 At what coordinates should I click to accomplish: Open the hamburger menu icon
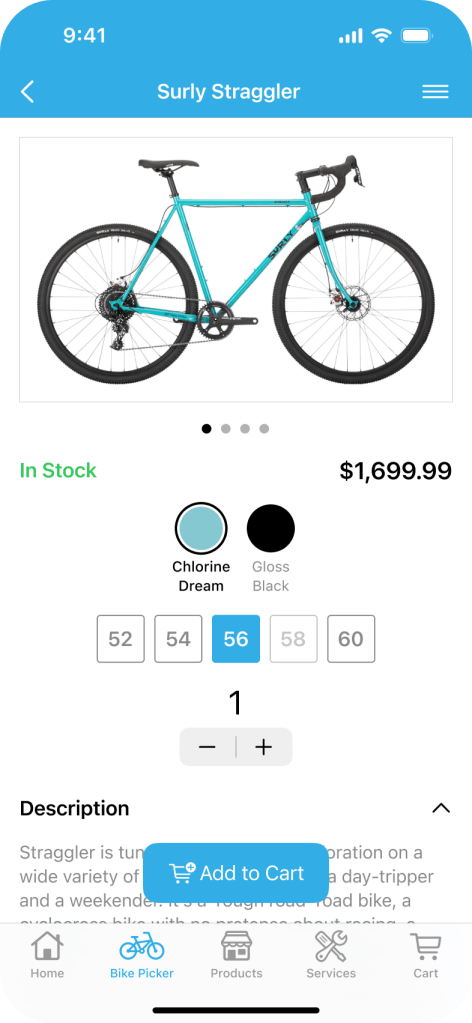435,92
